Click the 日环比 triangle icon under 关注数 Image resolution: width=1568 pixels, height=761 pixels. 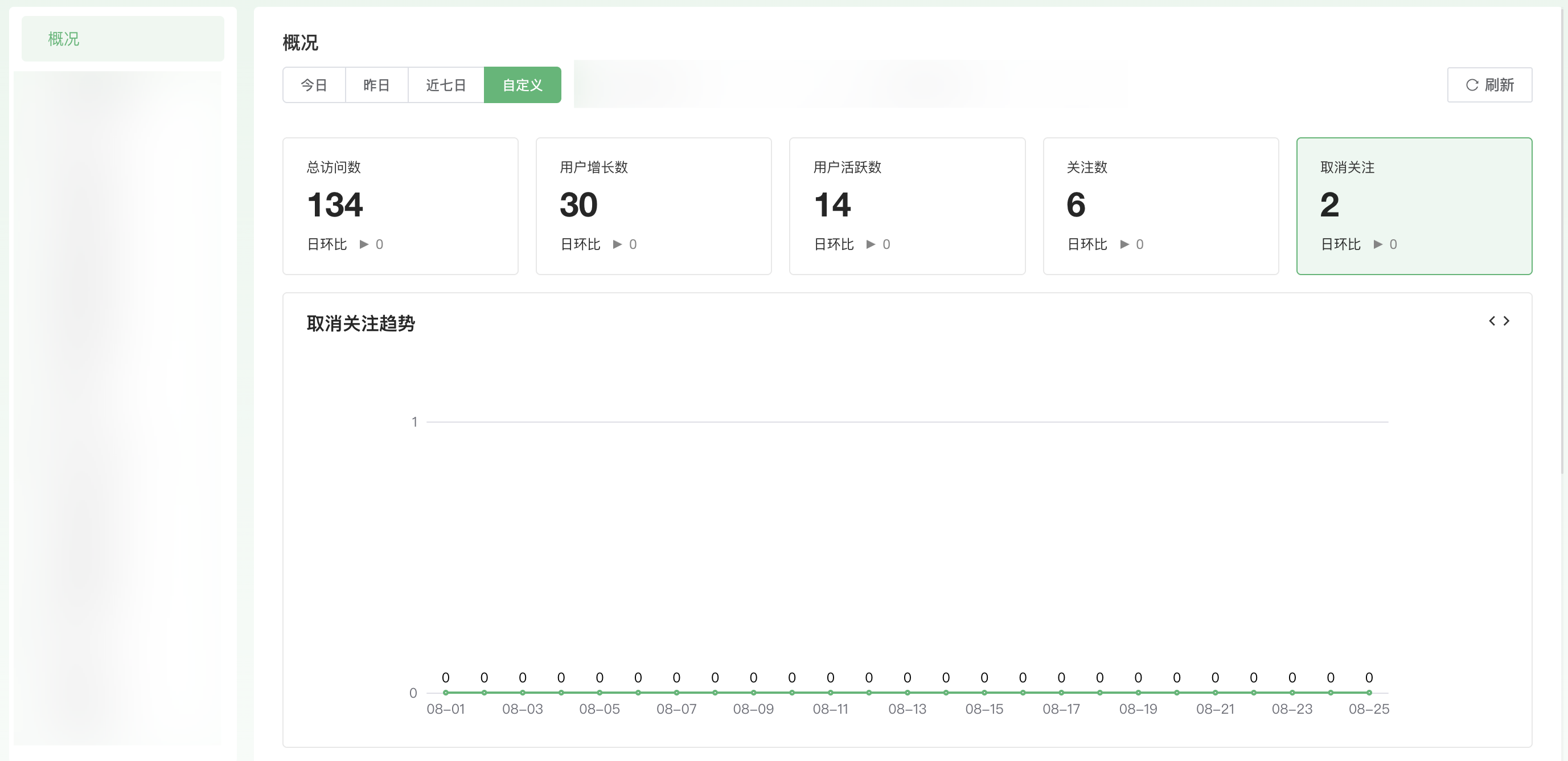1124,244
